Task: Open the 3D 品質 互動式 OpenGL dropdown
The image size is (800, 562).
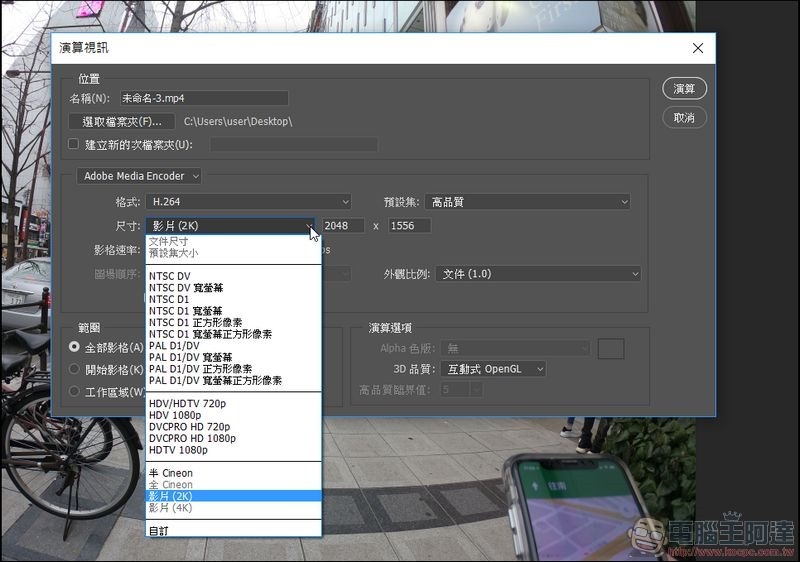Action: coord(493,369)
